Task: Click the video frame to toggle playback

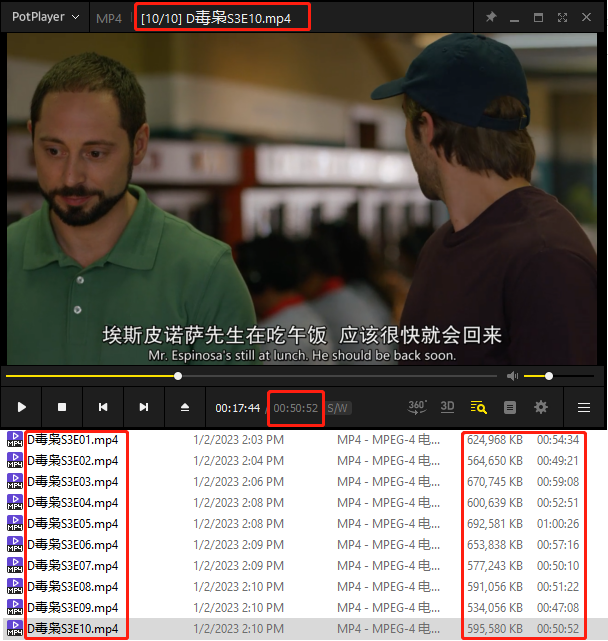Action: coord(302,199)
